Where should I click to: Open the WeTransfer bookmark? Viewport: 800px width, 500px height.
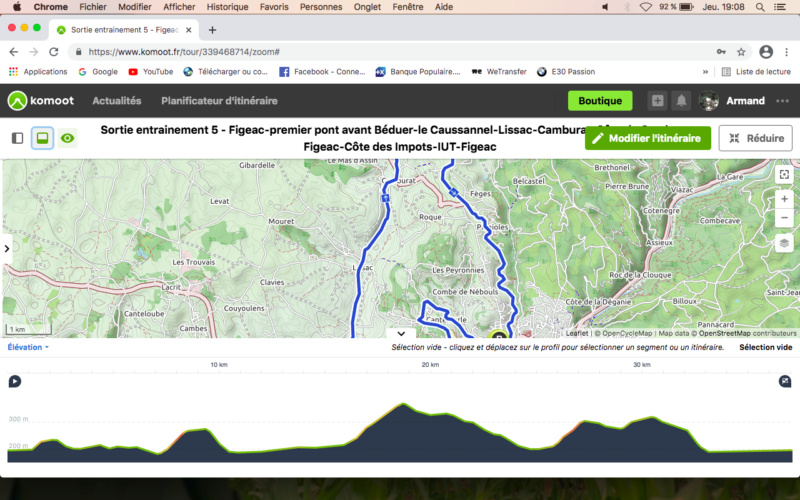point(499,72)
